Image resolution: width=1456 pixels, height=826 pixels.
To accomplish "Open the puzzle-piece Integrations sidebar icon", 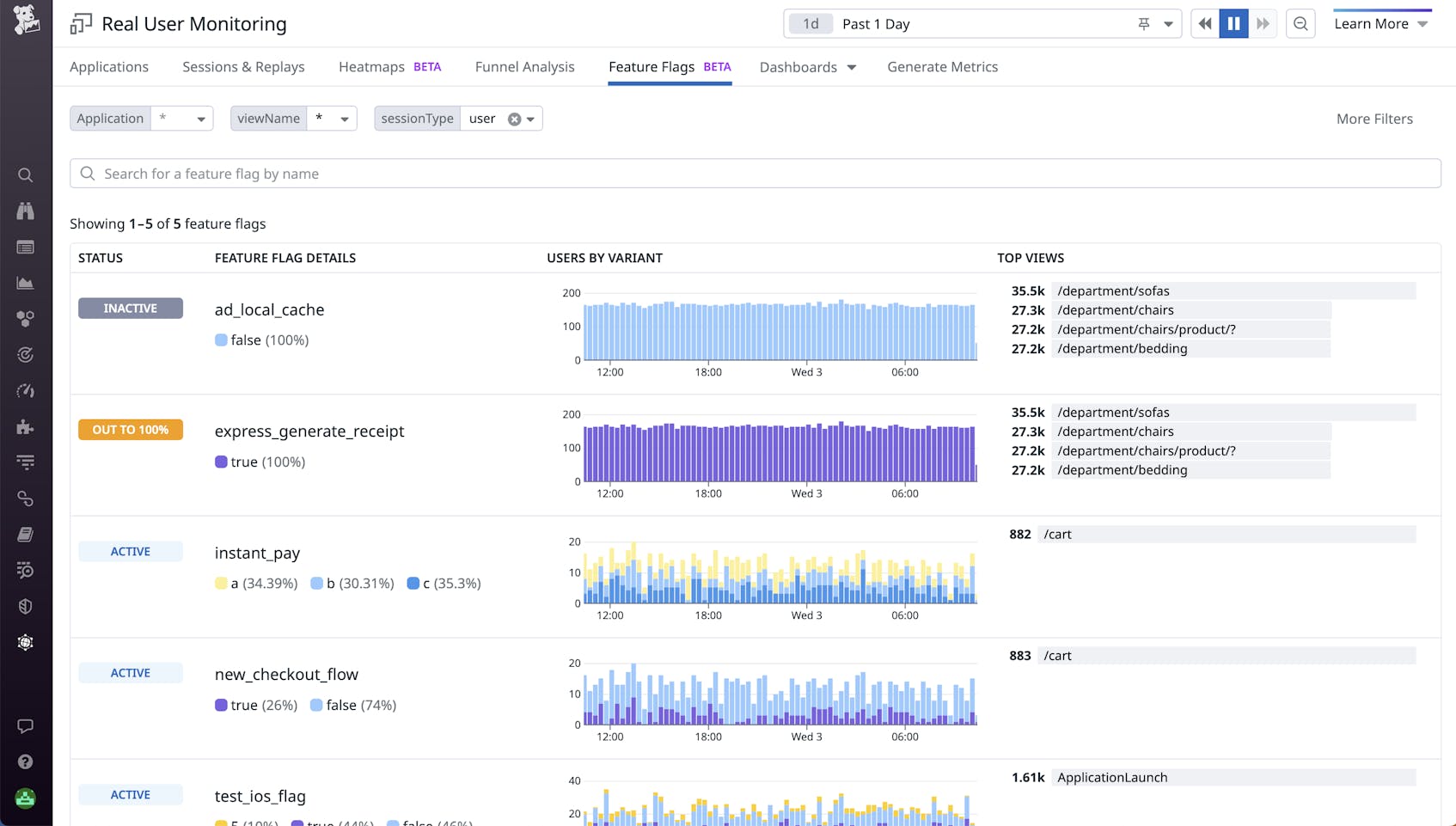I will coord(26,426).
